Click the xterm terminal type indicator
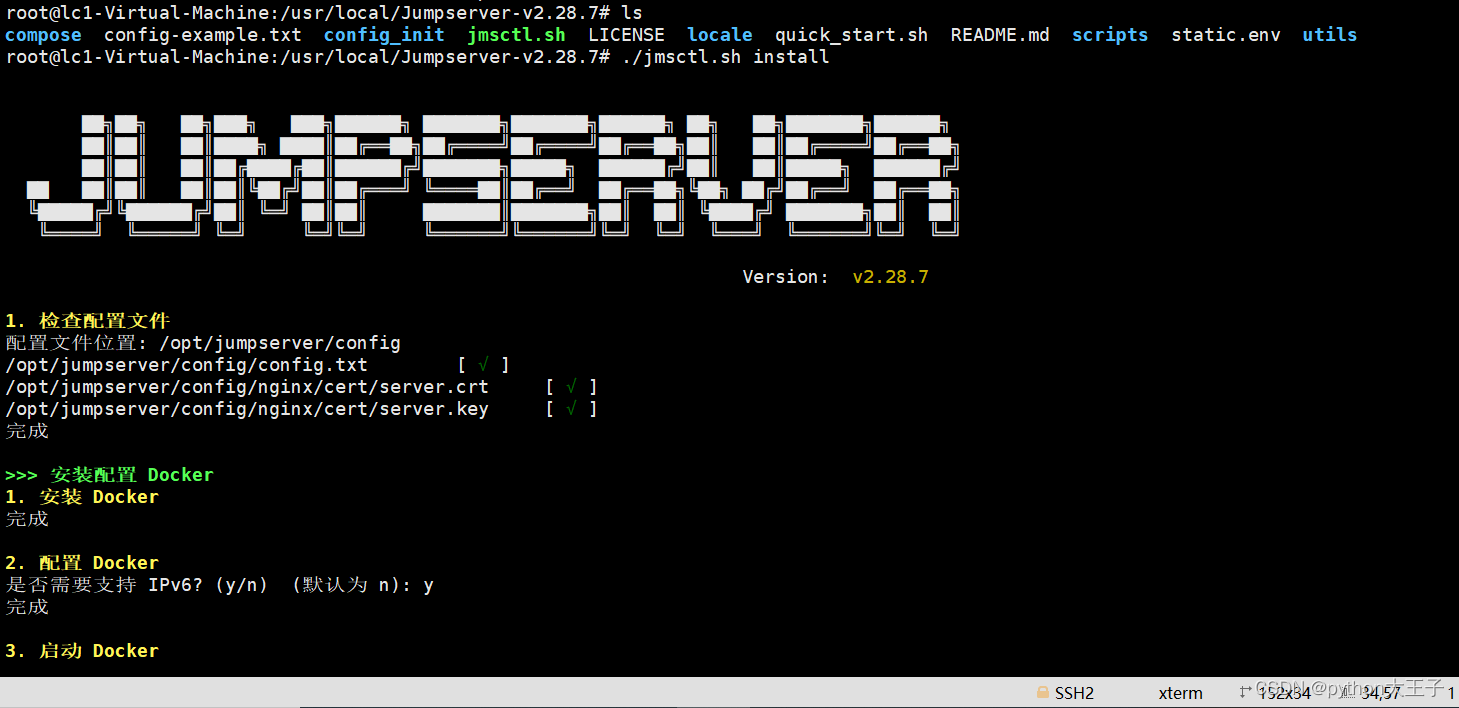The height and width of the screenshot is (708, 1459). (x=1180, y=692)
